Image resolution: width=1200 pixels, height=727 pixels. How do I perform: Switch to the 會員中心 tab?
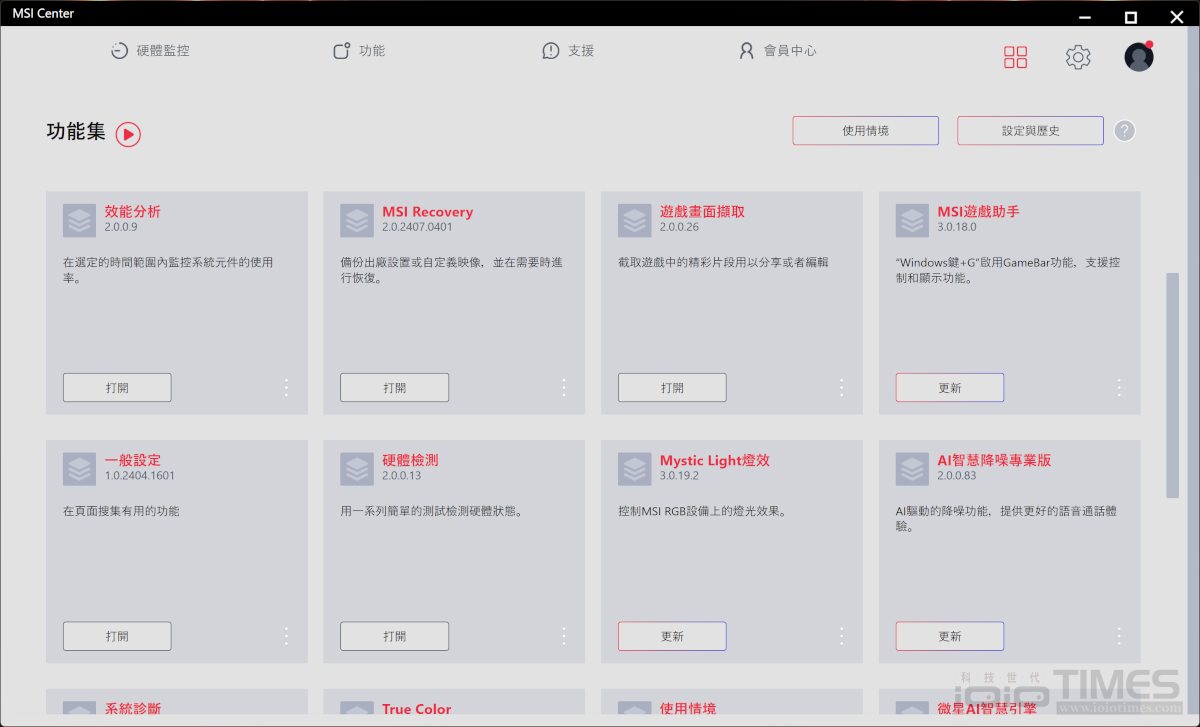pyautogui.click(x=777, y=50)
